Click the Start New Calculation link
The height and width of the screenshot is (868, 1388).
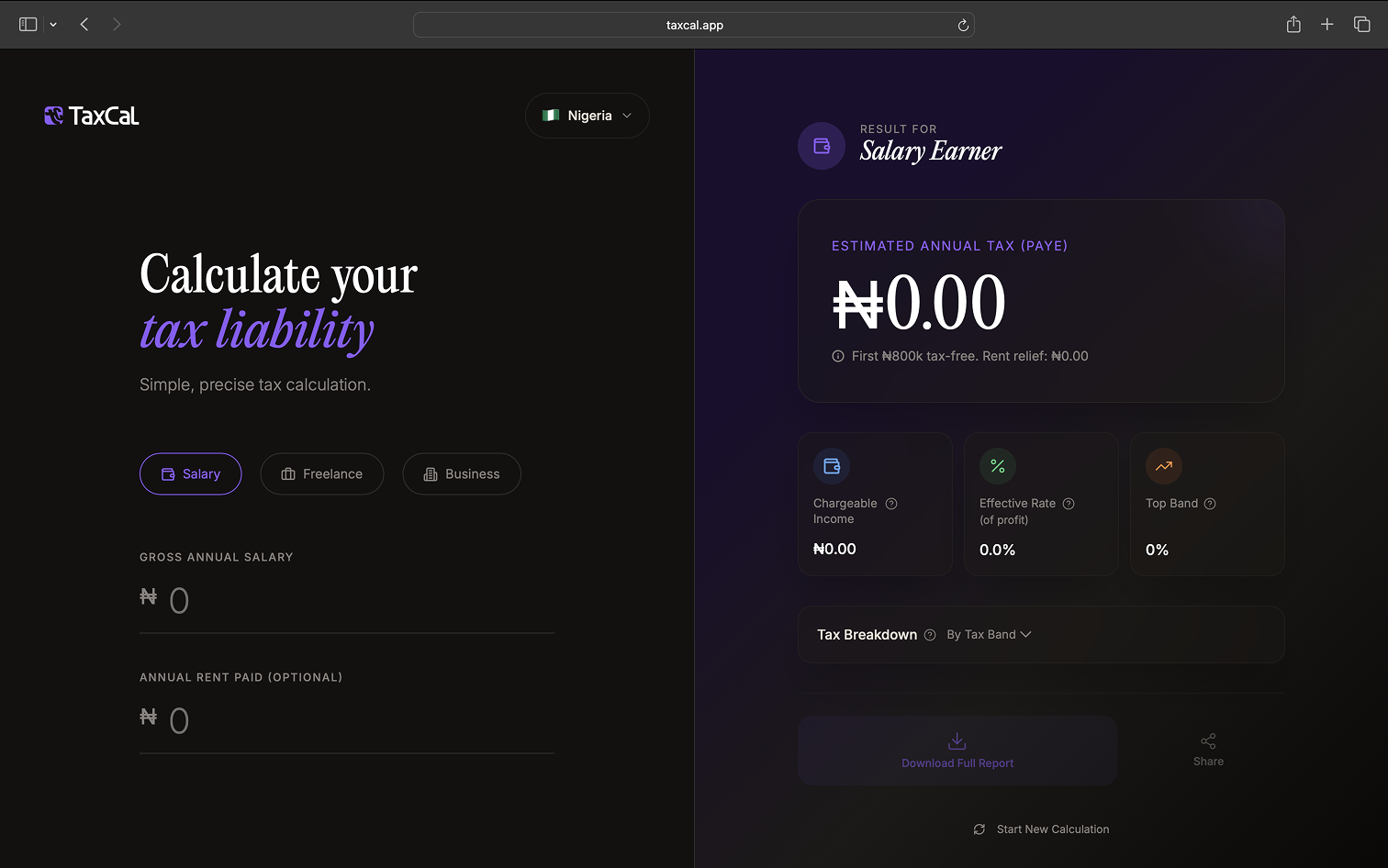coord(1053,829)
